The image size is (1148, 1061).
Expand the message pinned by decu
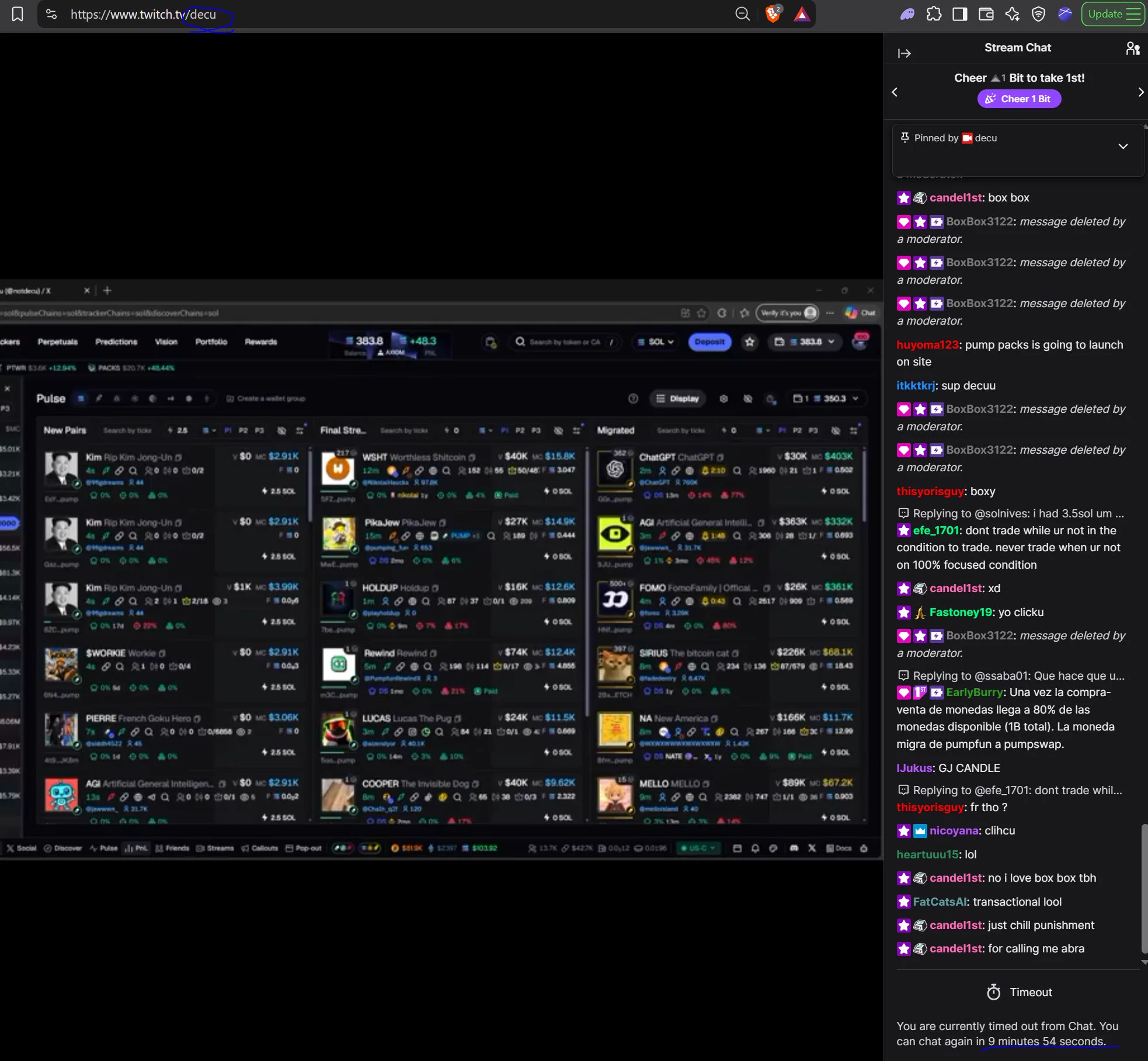(x=1122, y=146)
